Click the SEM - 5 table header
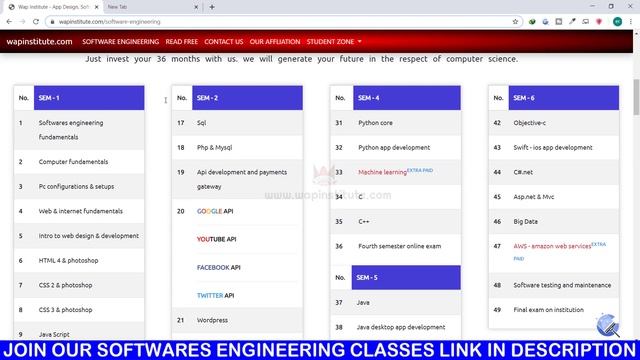 406,278
